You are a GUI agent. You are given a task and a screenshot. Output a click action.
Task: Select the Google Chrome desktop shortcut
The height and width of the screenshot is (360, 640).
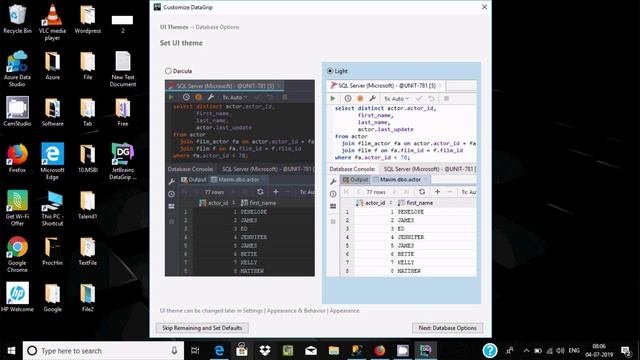point(17,254)
